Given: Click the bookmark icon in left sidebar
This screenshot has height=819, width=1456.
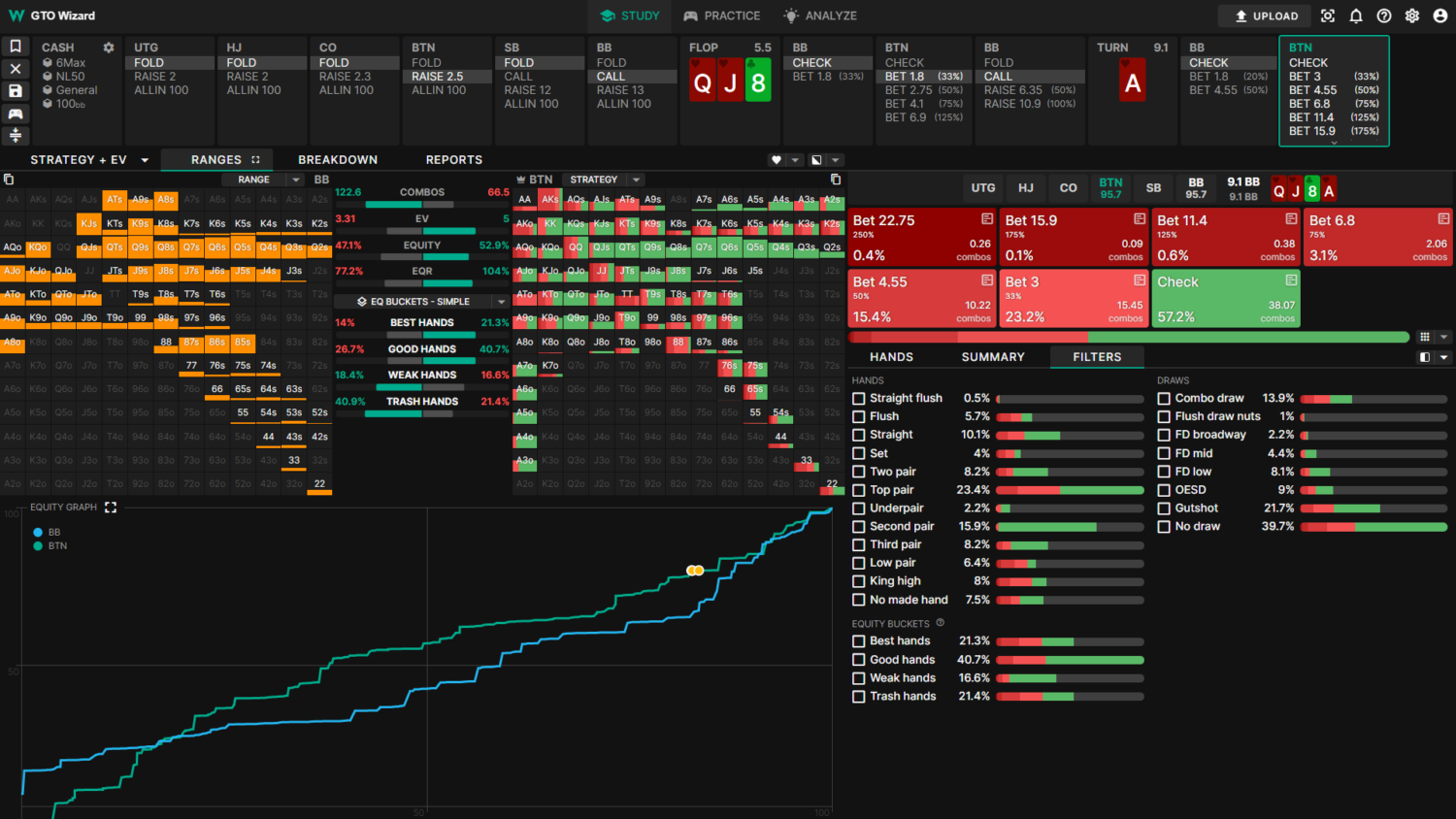Looking at the screenshot, I should pos(16,47).
